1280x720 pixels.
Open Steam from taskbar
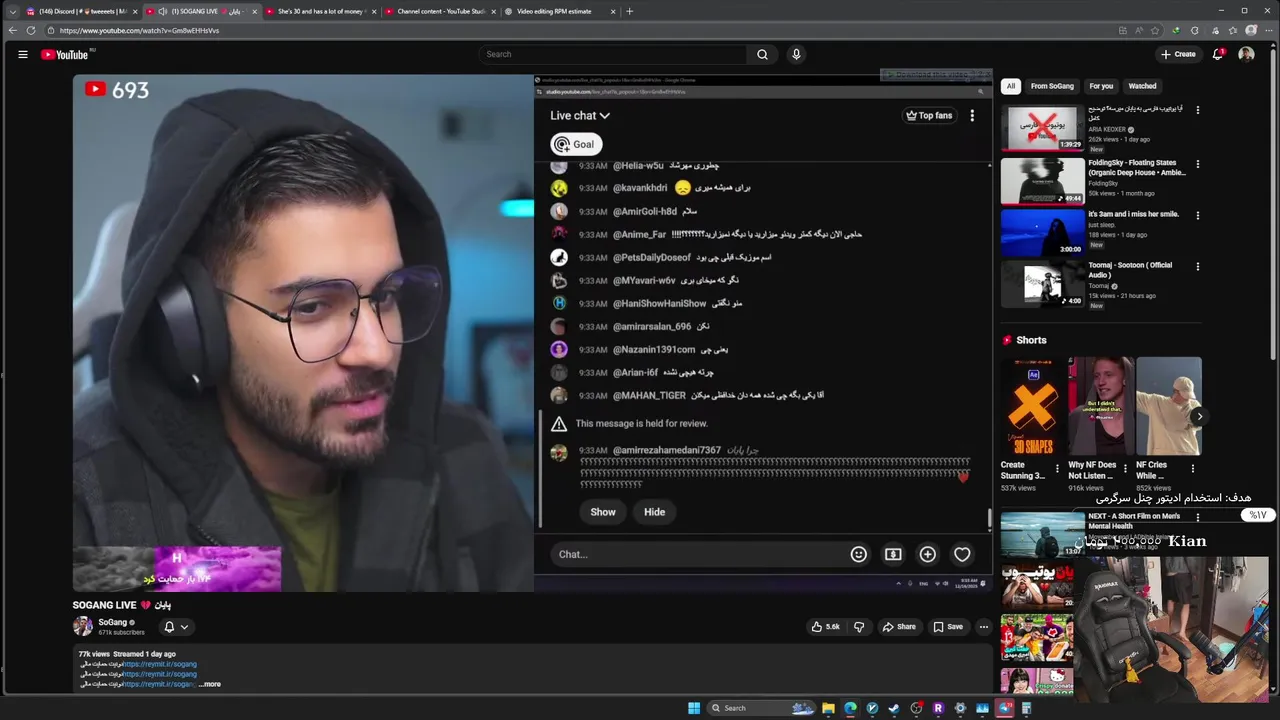(894, 708)
